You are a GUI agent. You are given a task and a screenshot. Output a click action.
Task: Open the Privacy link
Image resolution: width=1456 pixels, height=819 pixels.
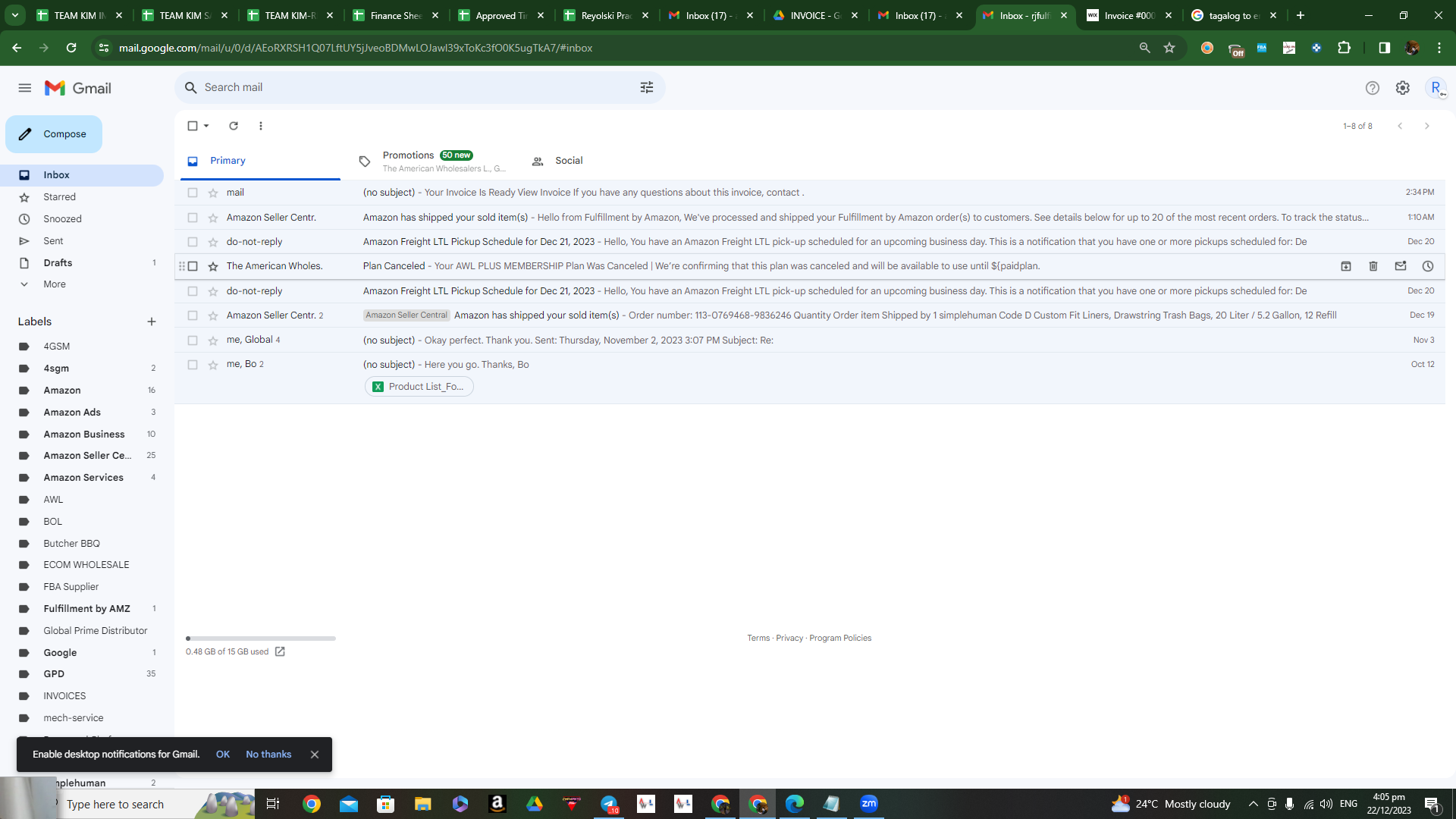[x=789, y=639]
